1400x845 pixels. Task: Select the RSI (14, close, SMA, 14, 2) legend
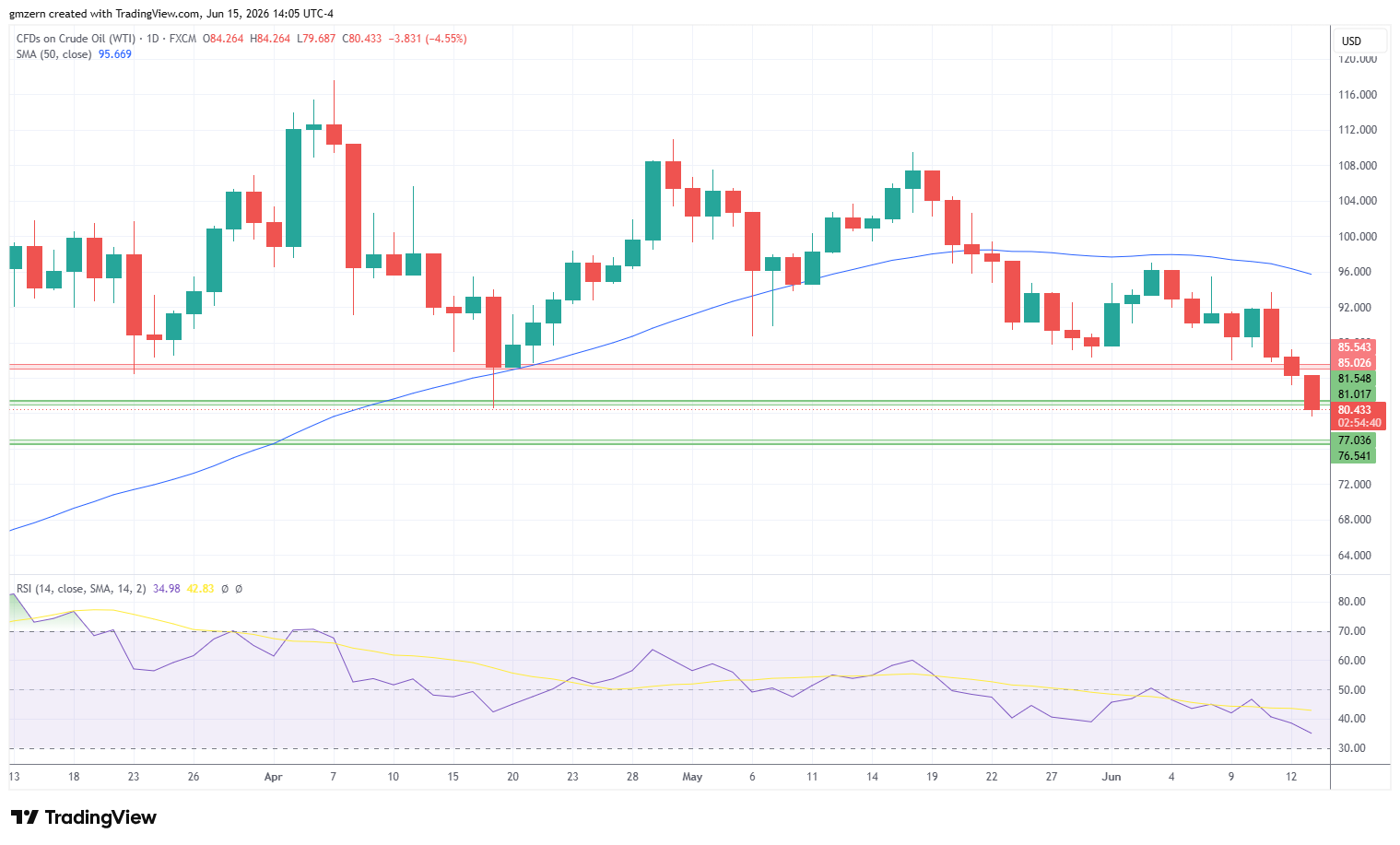[81, 589]
